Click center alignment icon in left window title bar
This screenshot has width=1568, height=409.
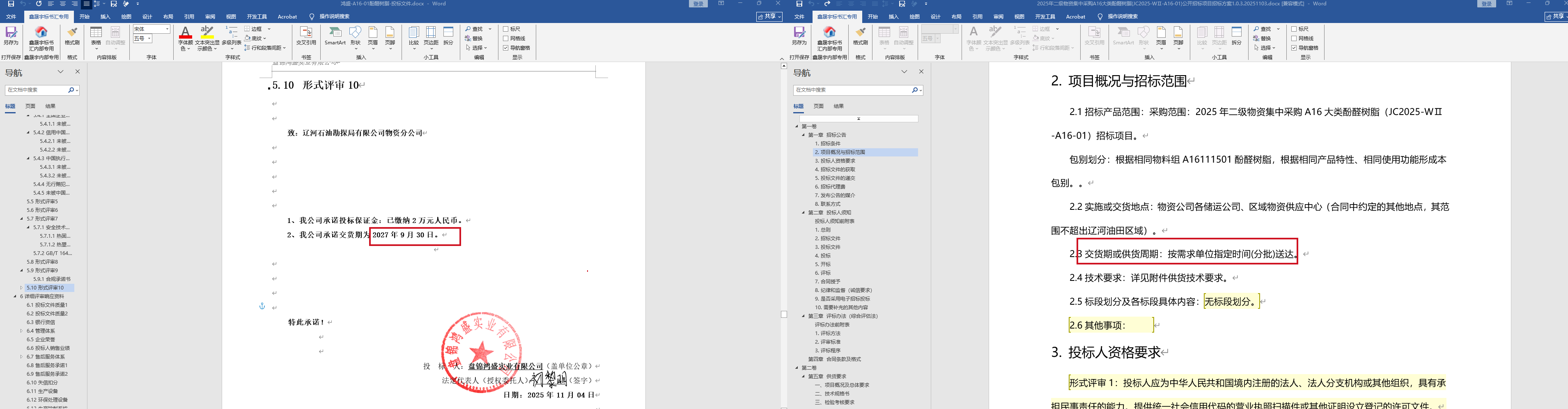tap(63, 4)
